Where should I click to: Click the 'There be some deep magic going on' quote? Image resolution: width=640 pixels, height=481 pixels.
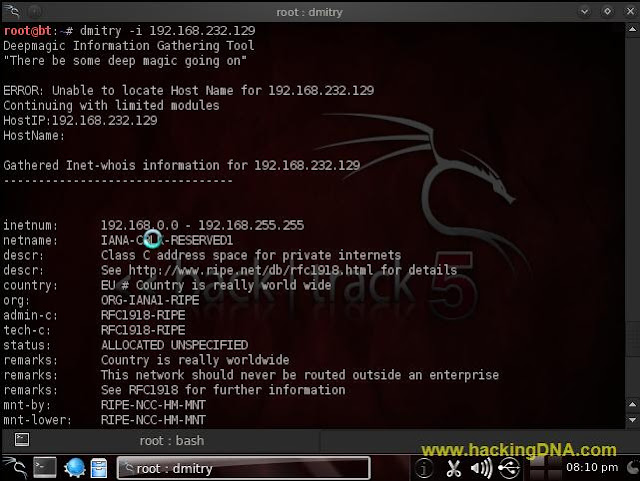pos(125,61)
